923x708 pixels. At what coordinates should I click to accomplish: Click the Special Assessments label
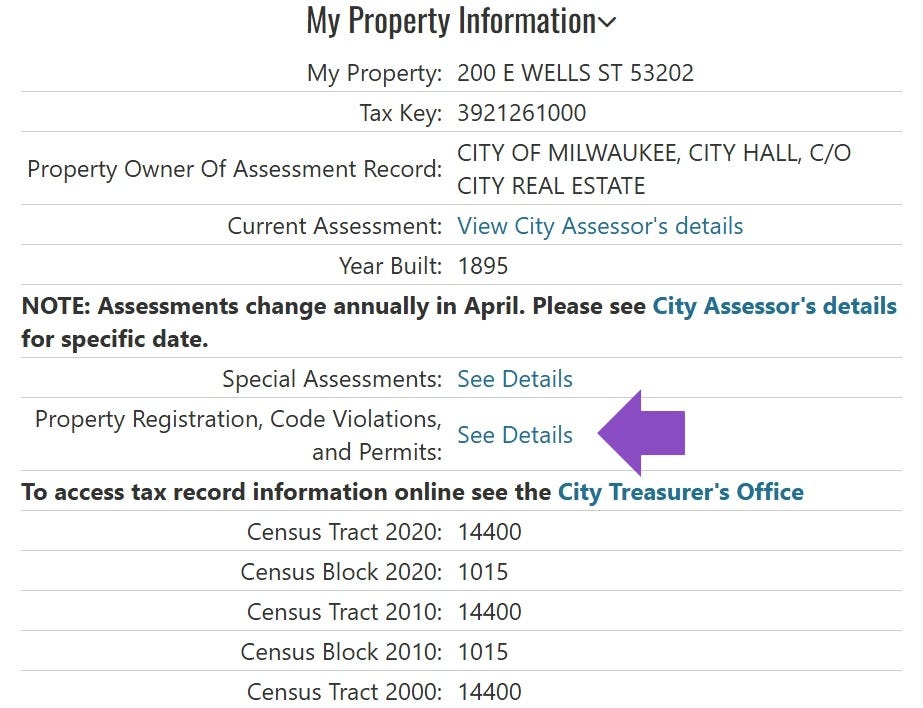pos(332,379)
